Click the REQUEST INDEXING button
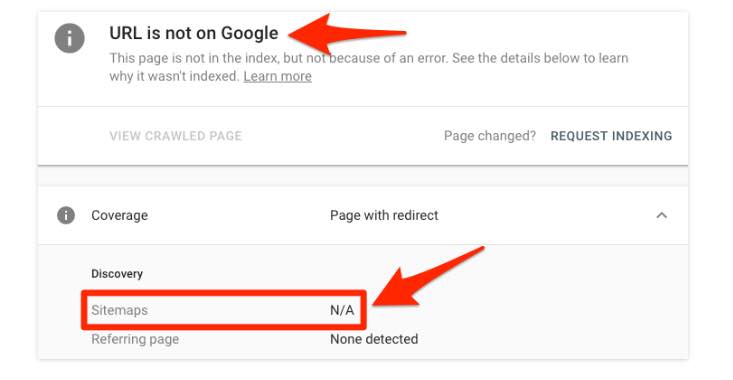This screenshot has height=380, width=733. [x=611, y=136]
